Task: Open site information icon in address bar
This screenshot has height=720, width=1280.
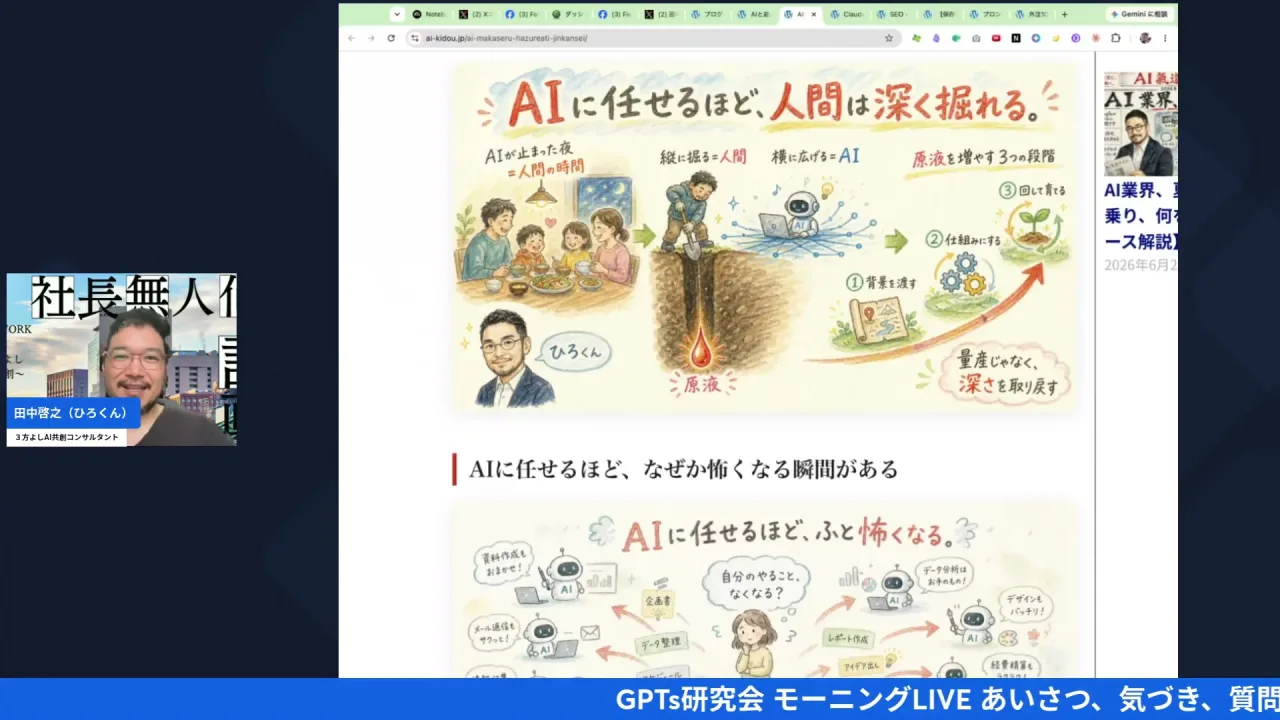Action: click(415, 38)
